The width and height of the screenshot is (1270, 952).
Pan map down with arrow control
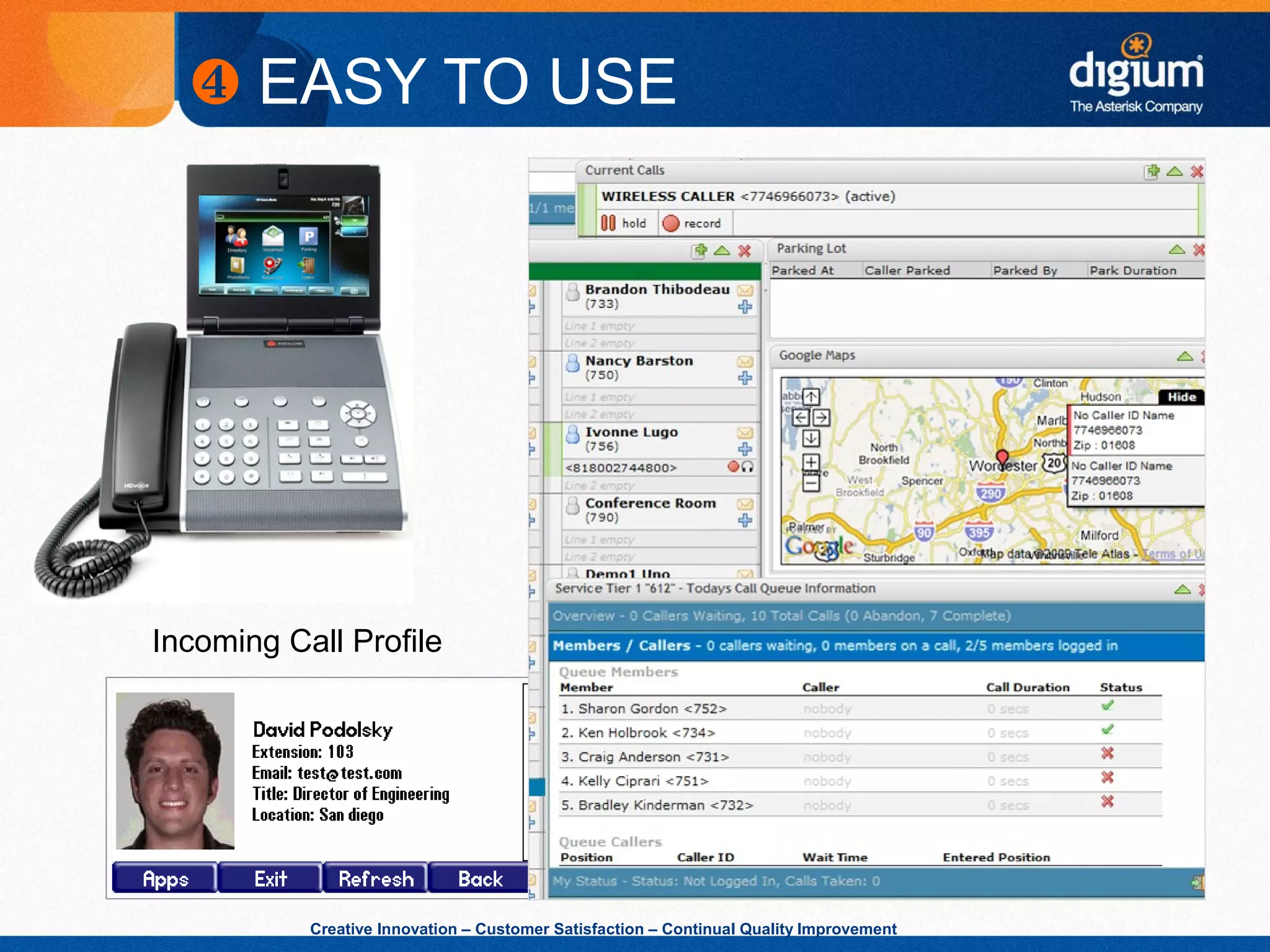[x=811, y=439]
